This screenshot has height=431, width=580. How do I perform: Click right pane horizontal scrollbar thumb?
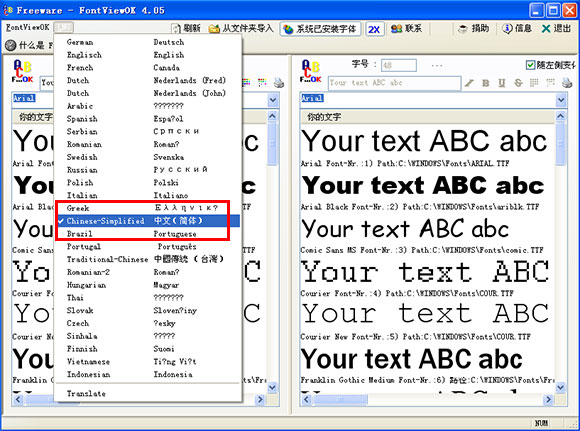click(x=340, y=400)
